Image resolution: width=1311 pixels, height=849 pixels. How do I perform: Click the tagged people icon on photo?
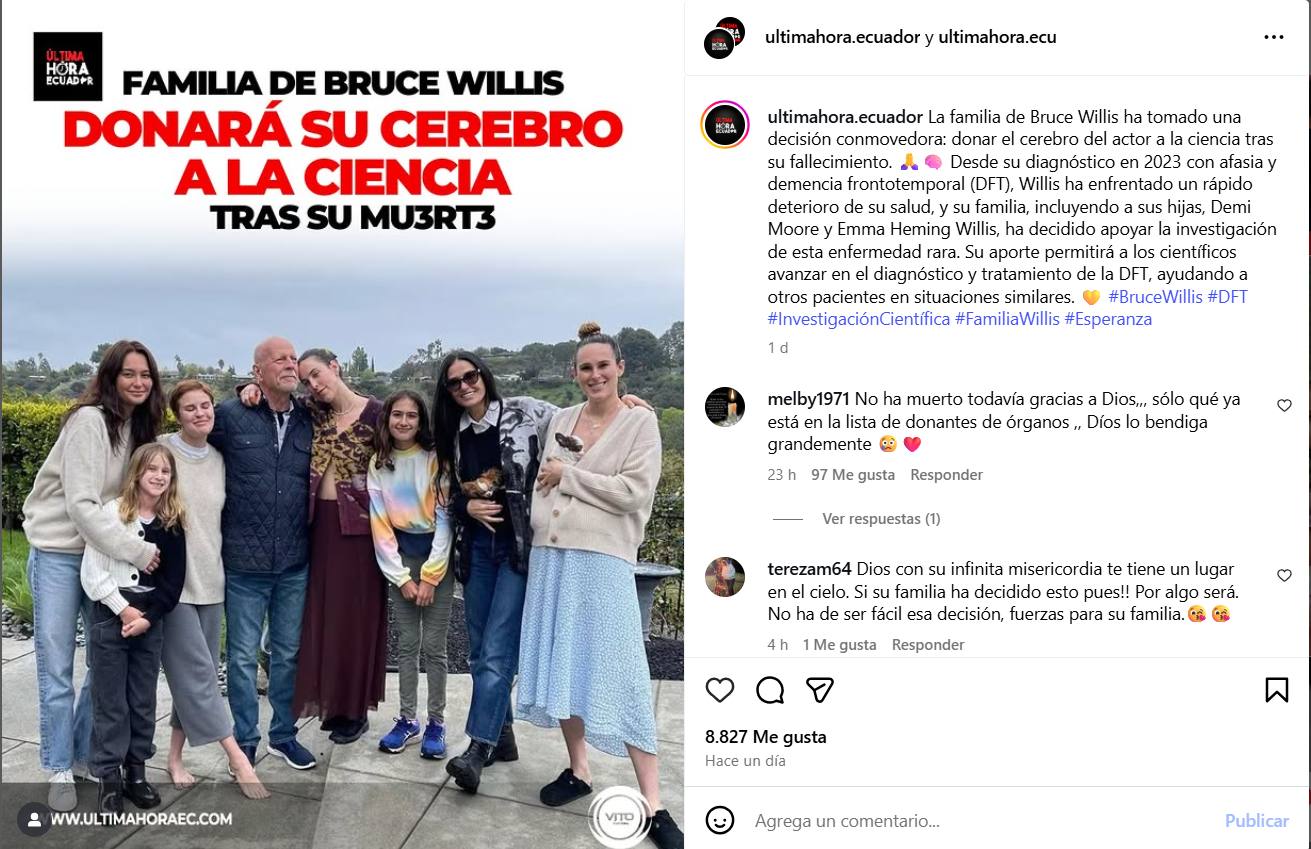pos(34,819)
